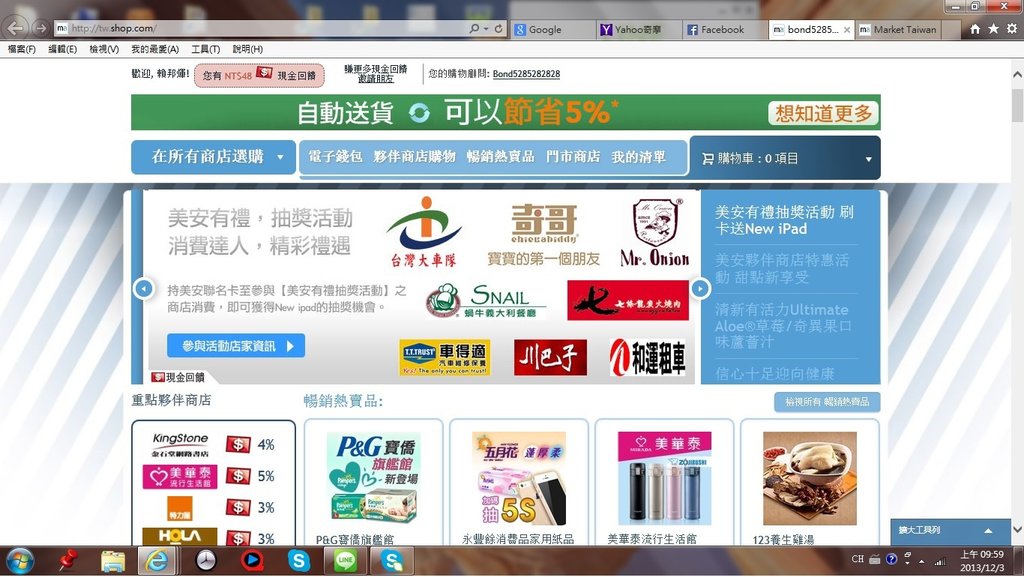Screen dimensions: 1024x577
Task: Click the browser Back arrow button
Action: pyautogui.click(x=16, y=27)
